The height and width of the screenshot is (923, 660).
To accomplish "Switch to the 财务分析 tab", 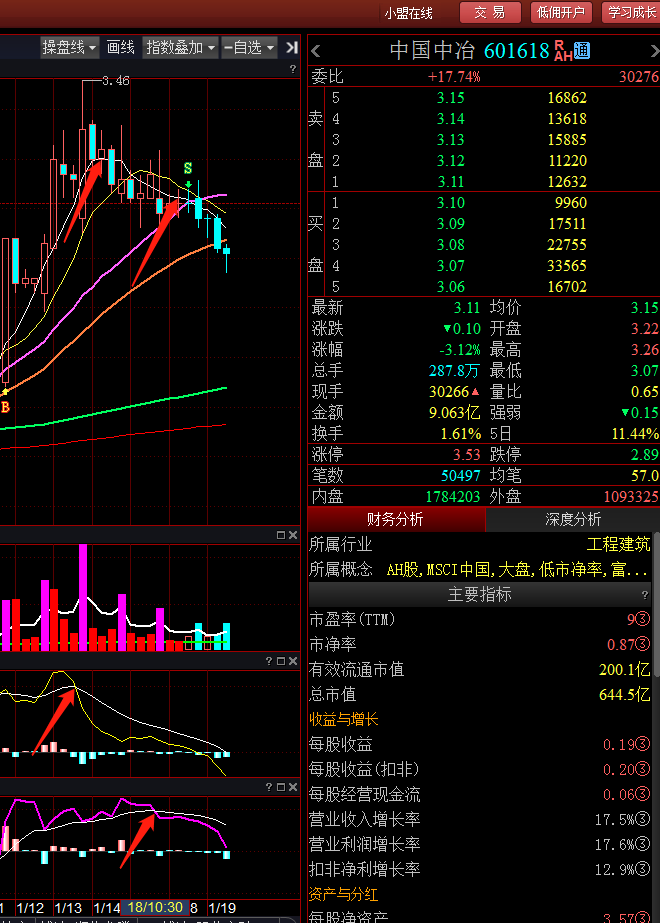I will click(x=396, y=519).
